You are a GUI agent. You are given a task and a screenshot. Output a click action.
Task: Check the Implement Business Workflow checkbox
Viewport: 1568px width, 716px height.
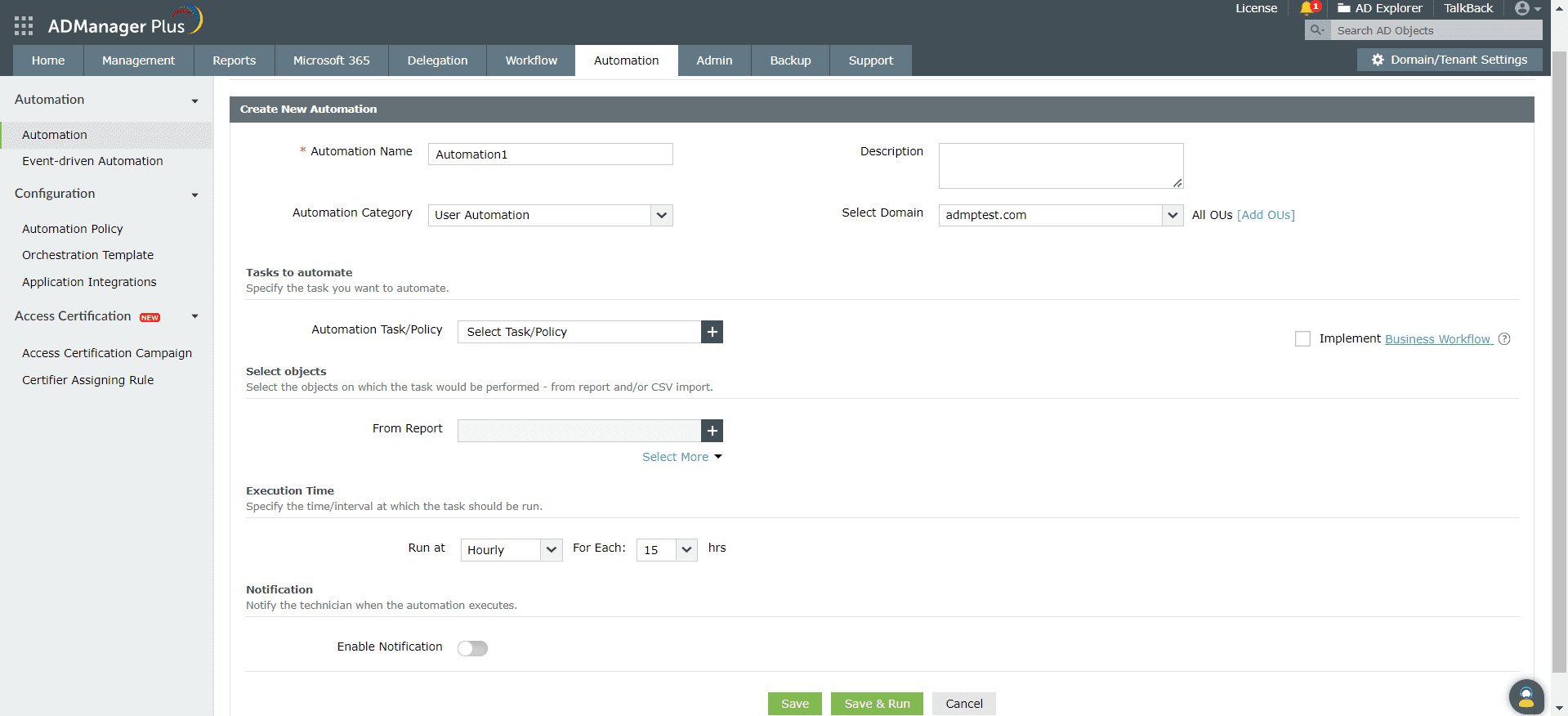1302,339
